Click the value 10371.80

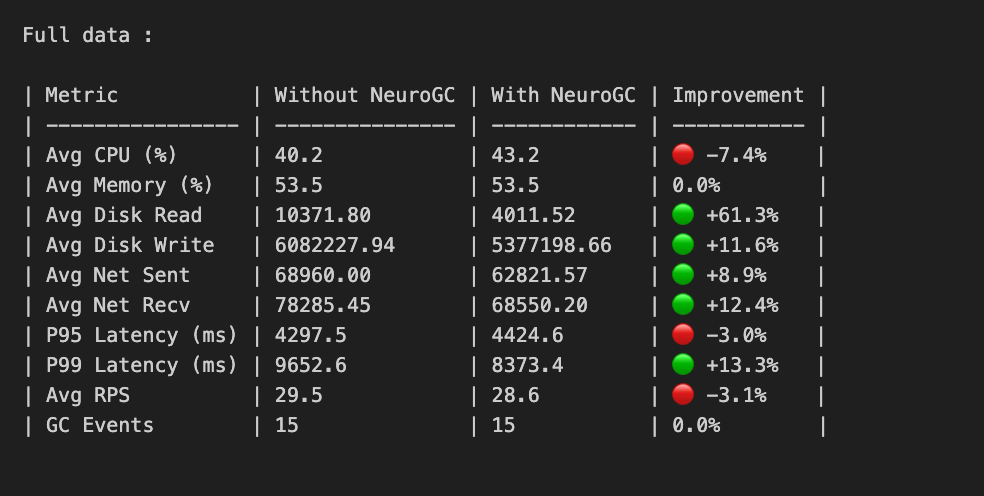323,215
